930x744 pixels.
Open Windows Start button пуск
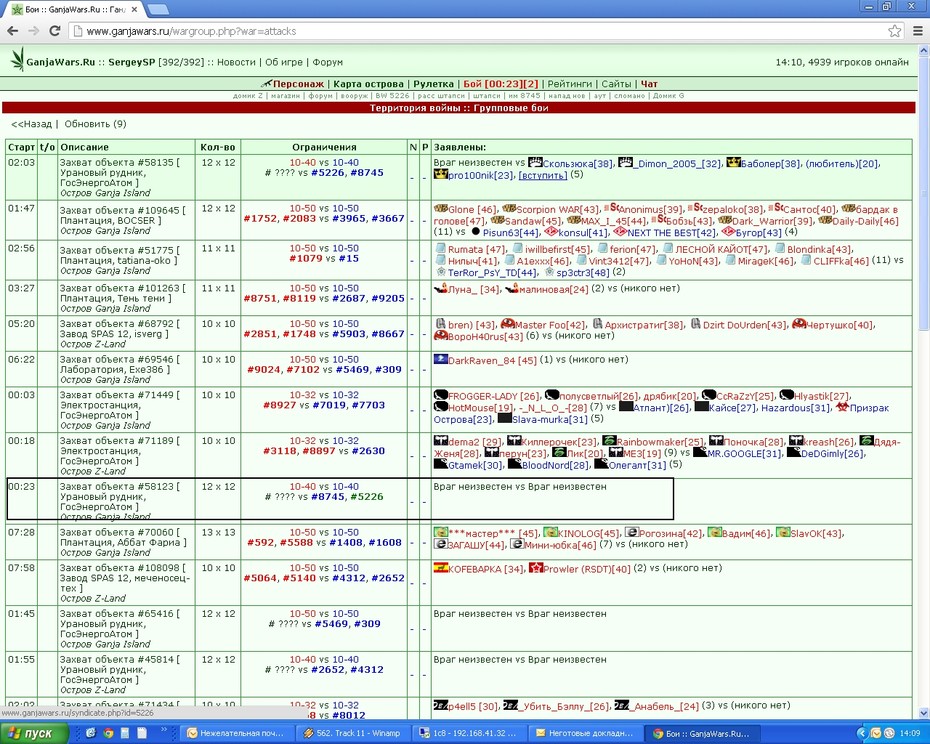(31, 733)
